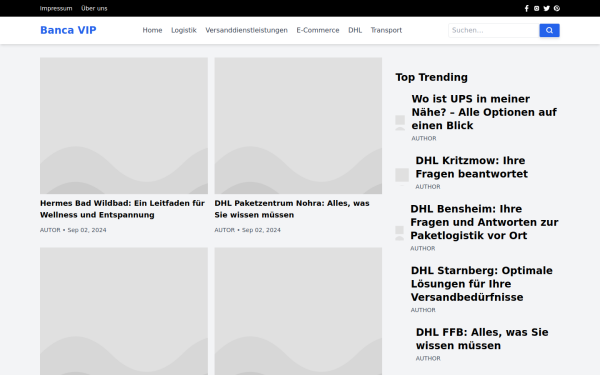This screenshot has height=375, width=600.
Task: Open the Logistik menu item
Action: point(184,30)
